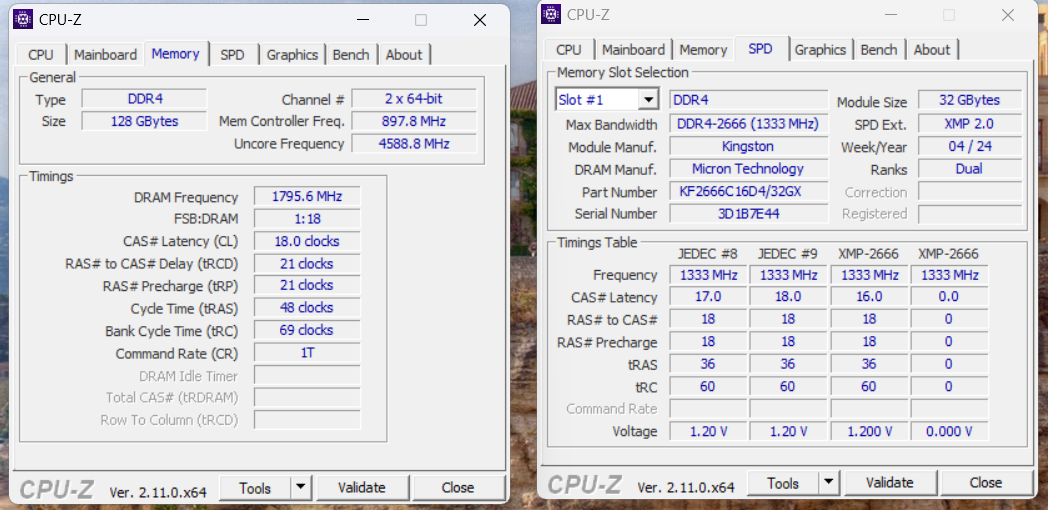Click the 1T Command Rate value
This screenshot has width=1048, height=510.
(307, 353)
